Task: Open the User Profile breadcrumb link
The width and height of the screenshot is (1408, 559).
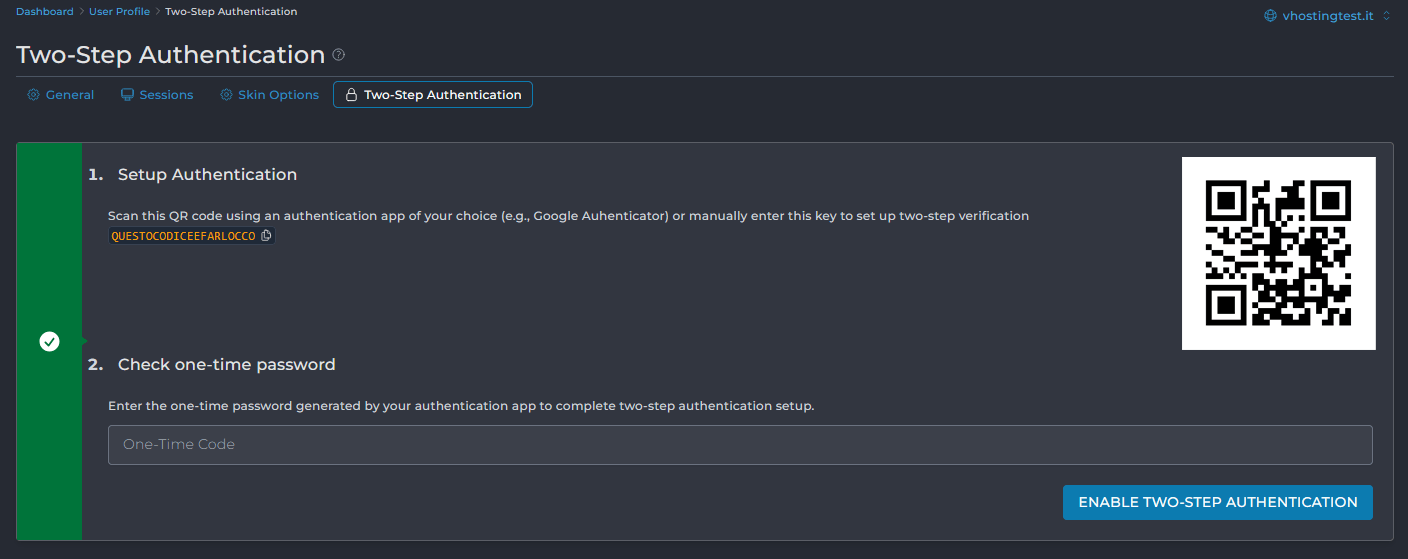Action: pyautogui.click(x=119, y=12)
